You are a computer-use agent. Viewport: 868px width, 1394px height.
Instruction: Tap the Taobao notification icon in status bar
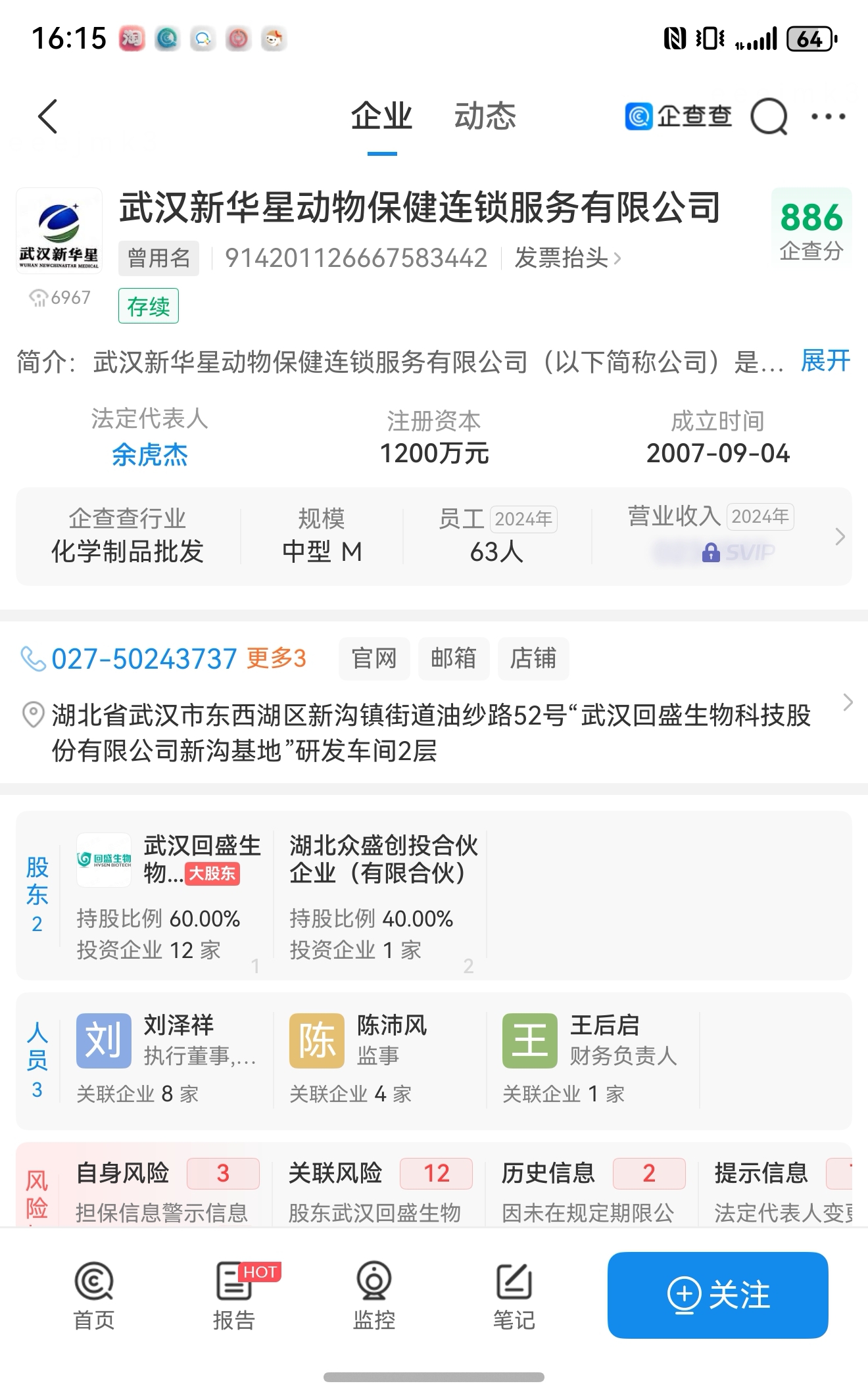click(132, 39)
